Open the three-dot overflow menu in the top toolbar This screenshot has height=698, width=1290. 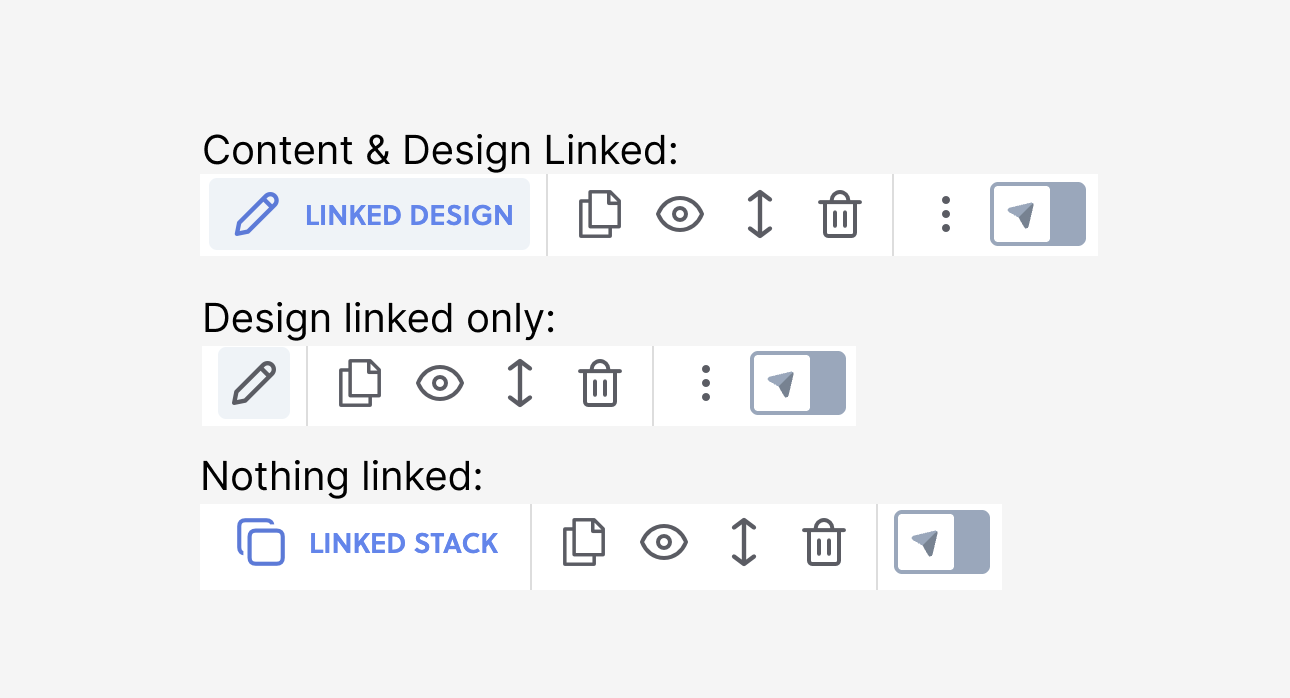(944, 214)
